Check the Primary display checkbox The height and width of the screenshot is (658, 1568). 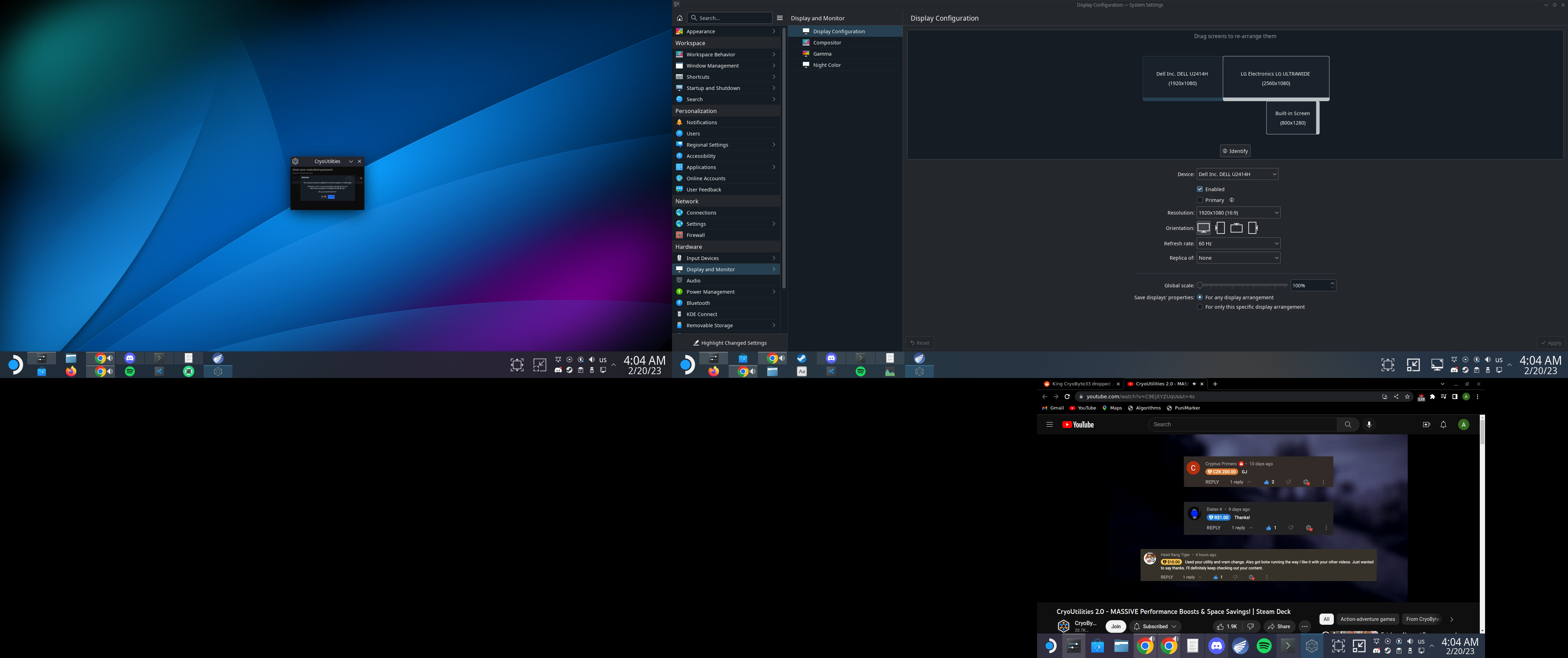pyautogui.click(x=1200, y=199)
